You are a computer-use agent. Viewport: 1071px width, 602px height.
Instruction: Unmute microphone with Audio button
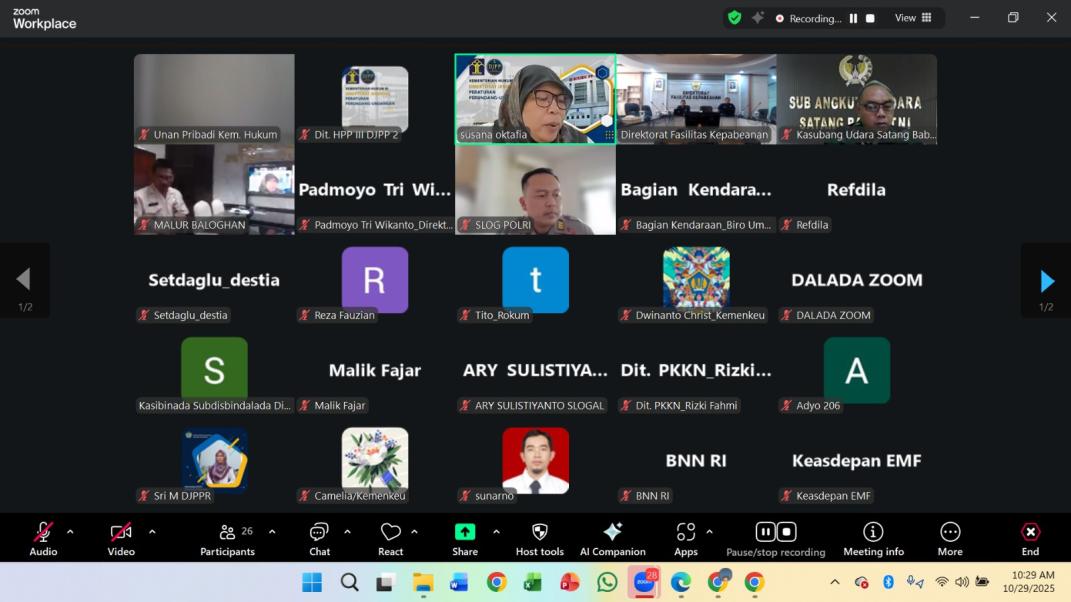pyautogui.click(x=43, y=538)
